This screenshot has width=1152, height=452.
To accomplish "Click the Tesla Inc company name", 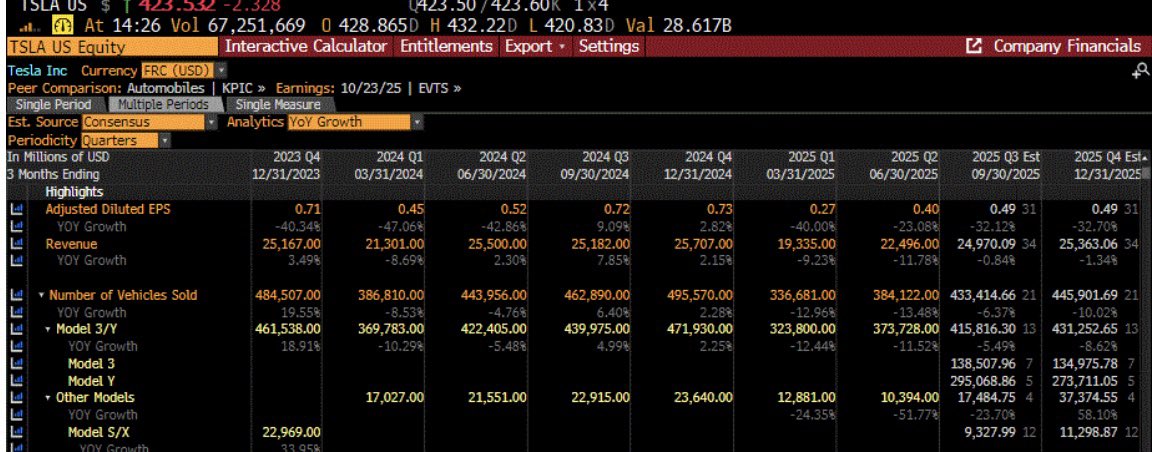I will tap(37, 71).
